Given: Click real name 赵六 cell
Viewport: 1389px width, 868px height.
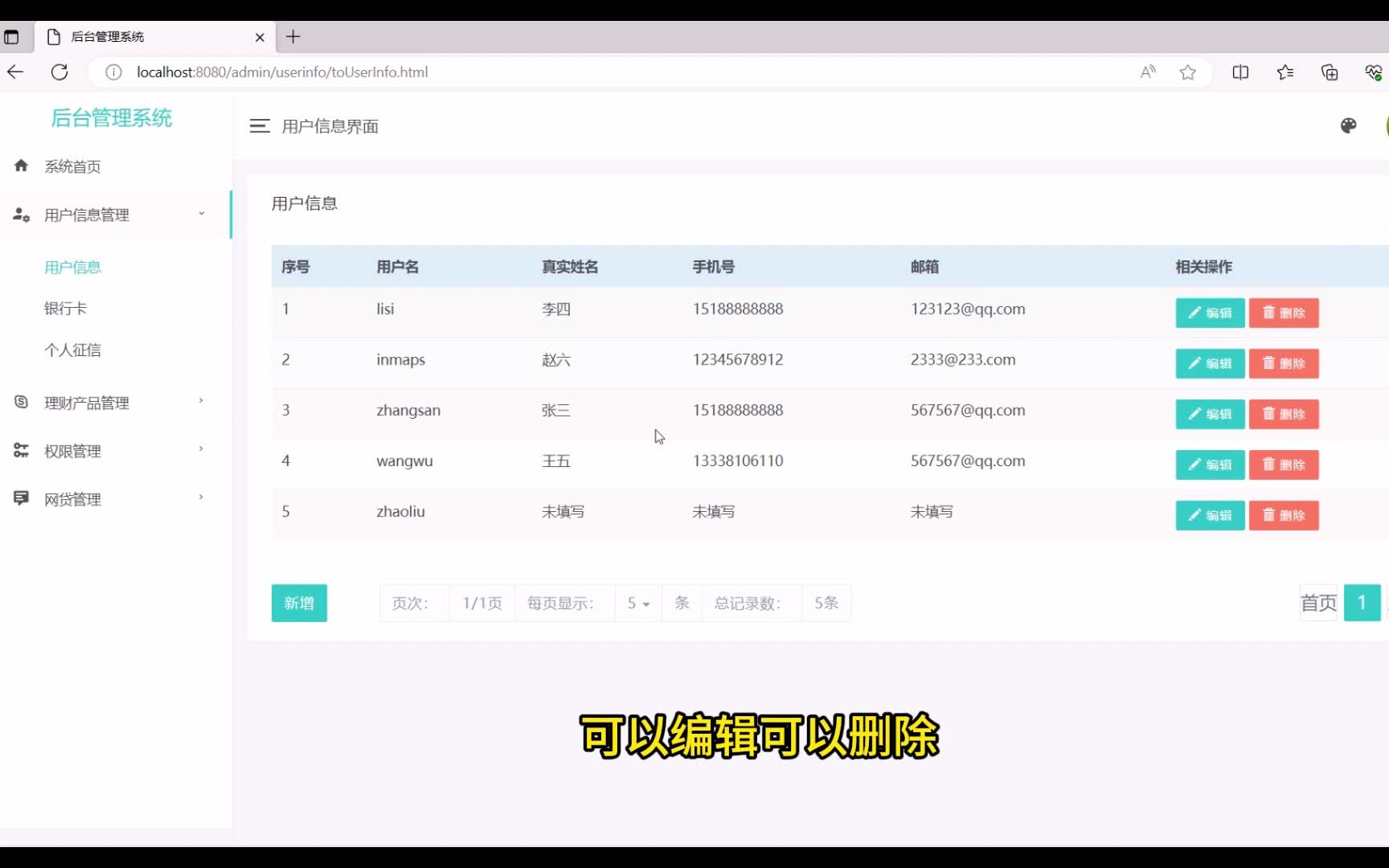Looking at the screenshot, I should (x=556, y=360).
